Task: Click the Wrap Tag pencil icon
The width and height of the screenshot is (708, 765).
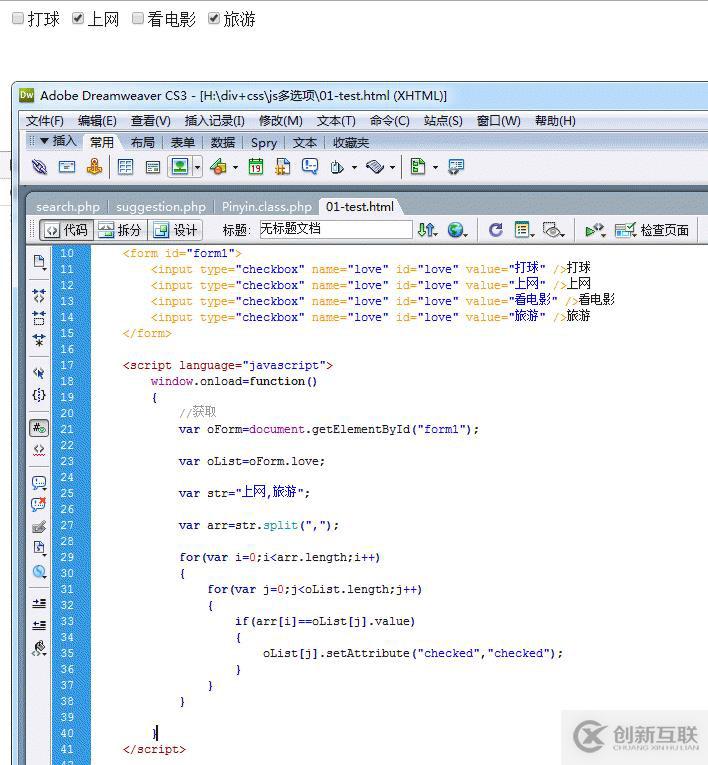Action: tap(39, 527)
